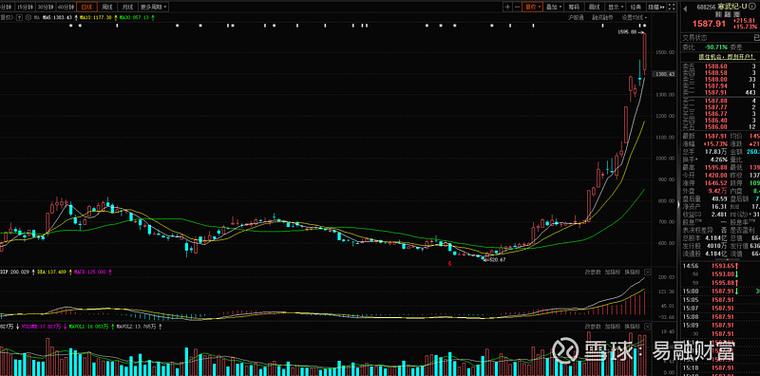
Task: Click the 14:56 trade tick row
Action: (x=721, y=266)
